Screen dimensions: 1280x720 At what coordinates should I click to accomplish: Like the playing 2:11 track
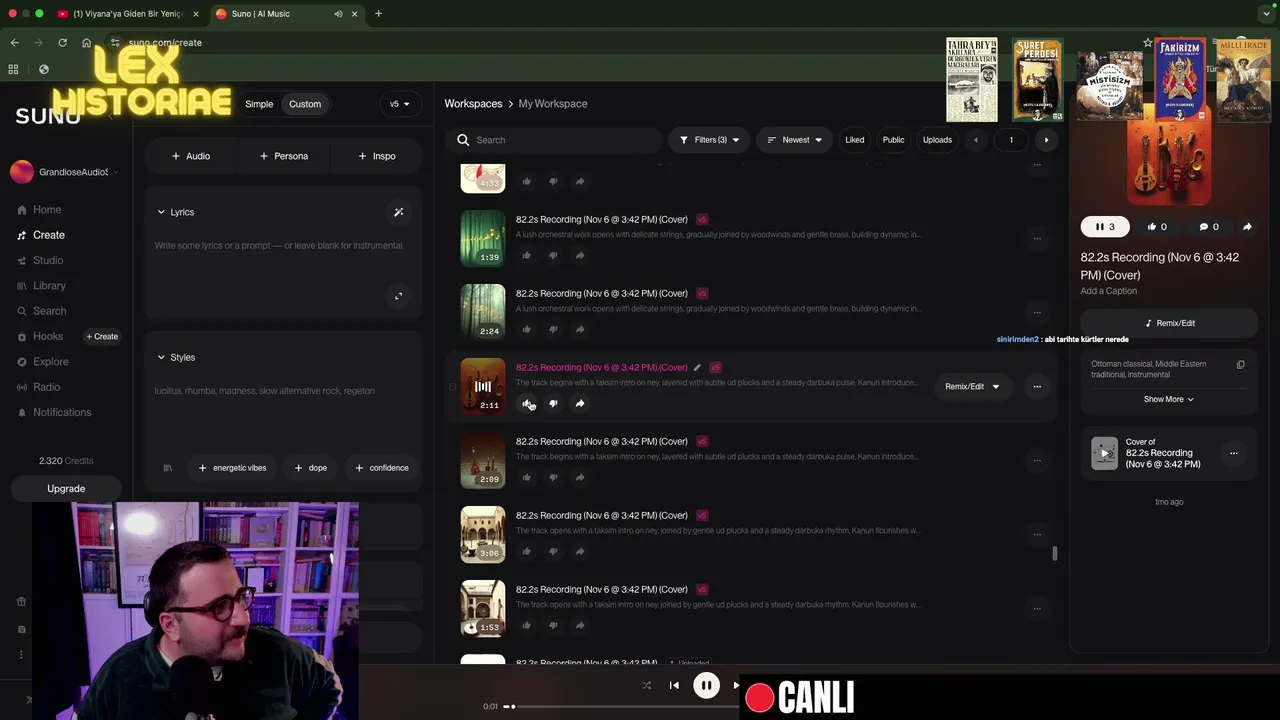point(527,403)
